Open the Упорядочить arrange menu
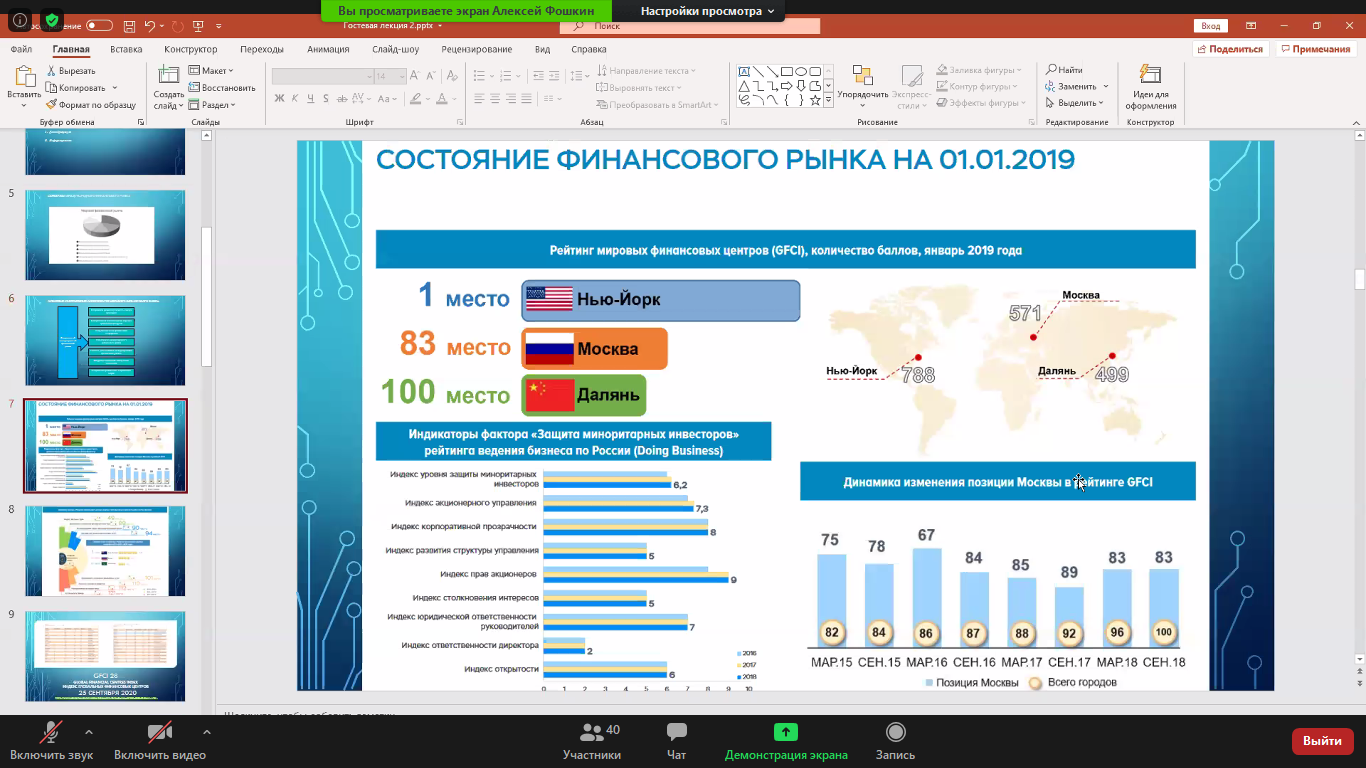The width and height of the screenshot is (1366, 768). point(863,87)
